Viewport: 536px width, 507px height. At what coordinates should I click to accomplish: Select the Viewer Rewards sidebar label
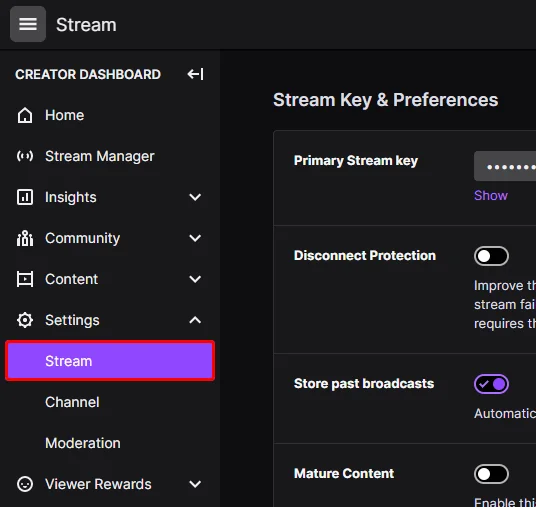pos(98,484)
